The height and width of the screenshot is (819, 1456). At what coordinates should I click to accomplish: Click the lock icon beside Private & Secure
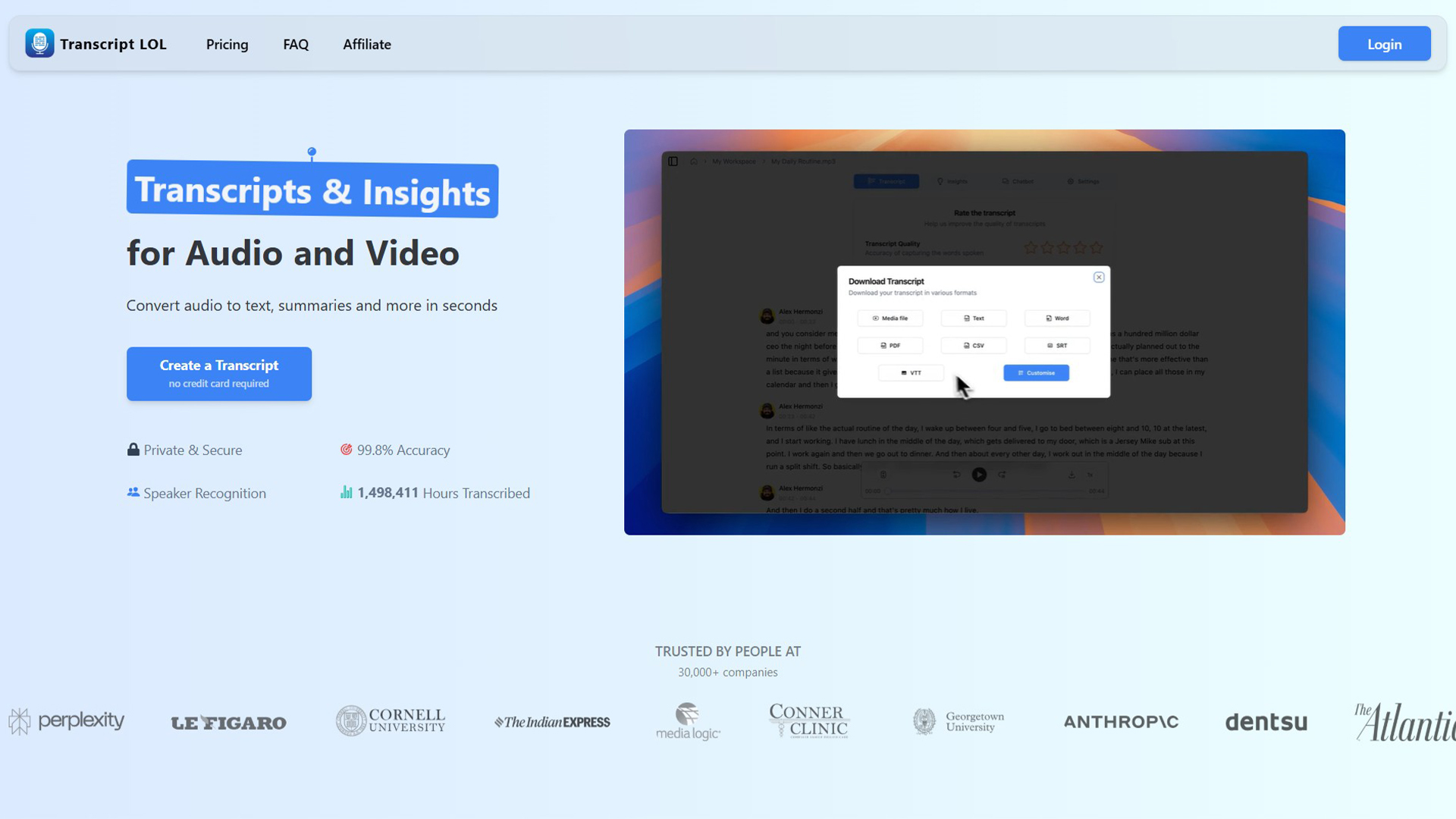point(133,449)
